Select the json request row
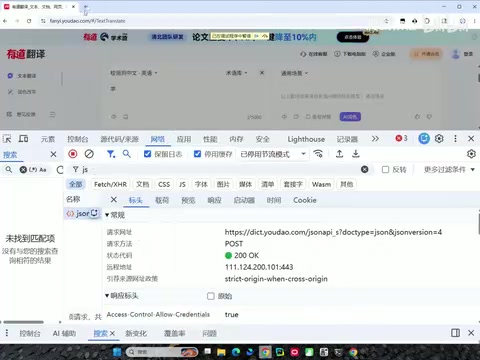 pos(83,213)
